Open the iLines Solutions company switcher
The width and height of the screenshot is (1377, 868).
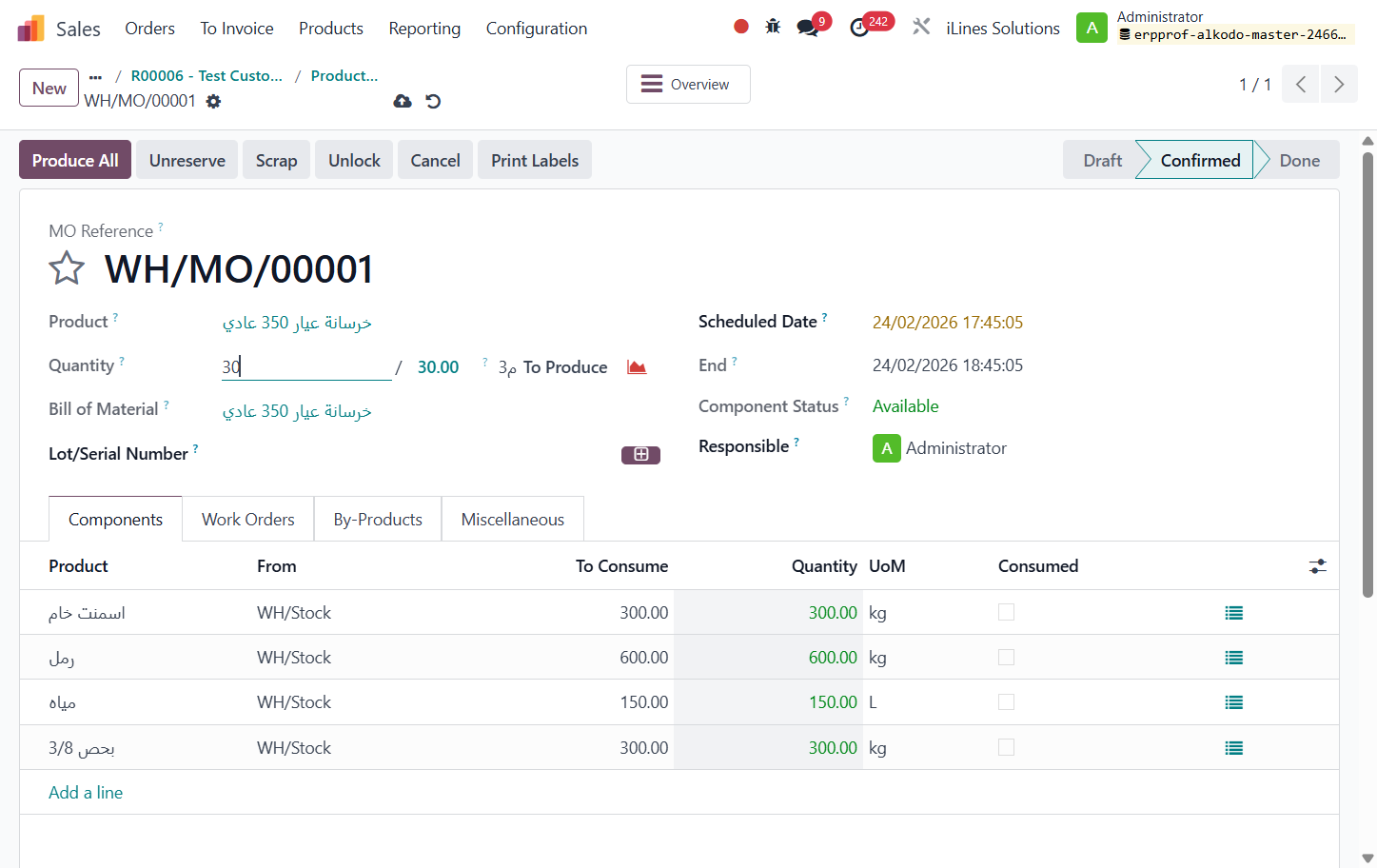(x=1003, y=29)
